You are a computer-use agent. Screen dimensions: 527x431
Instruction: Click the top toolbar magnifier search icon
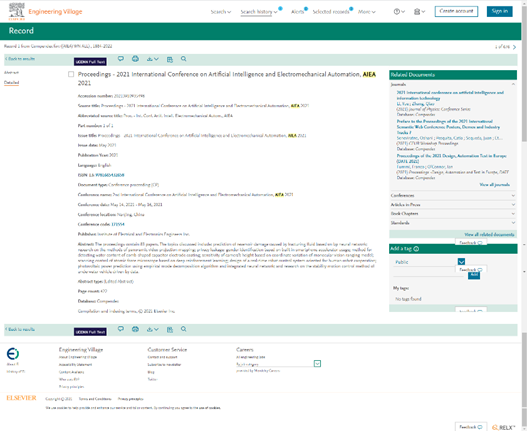click(184, 59)
